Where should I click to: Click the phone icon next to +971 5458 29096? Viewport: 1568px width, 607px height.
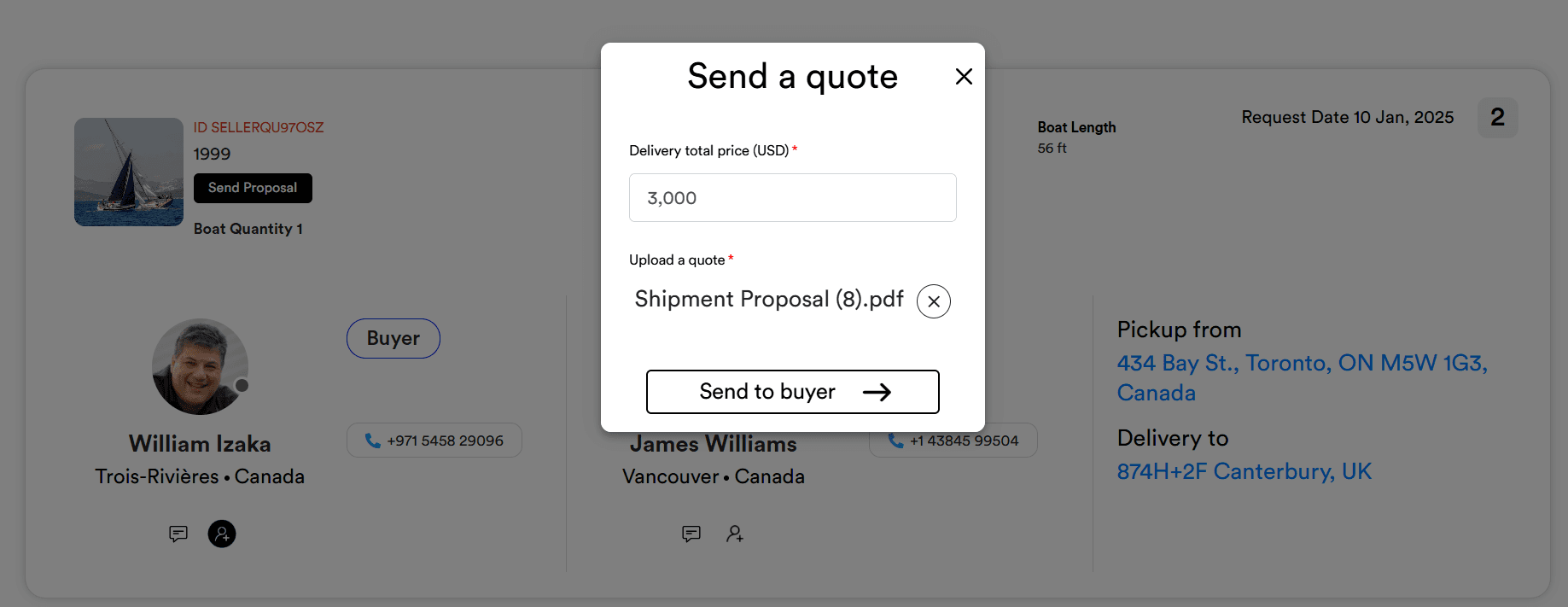(371, 440)
